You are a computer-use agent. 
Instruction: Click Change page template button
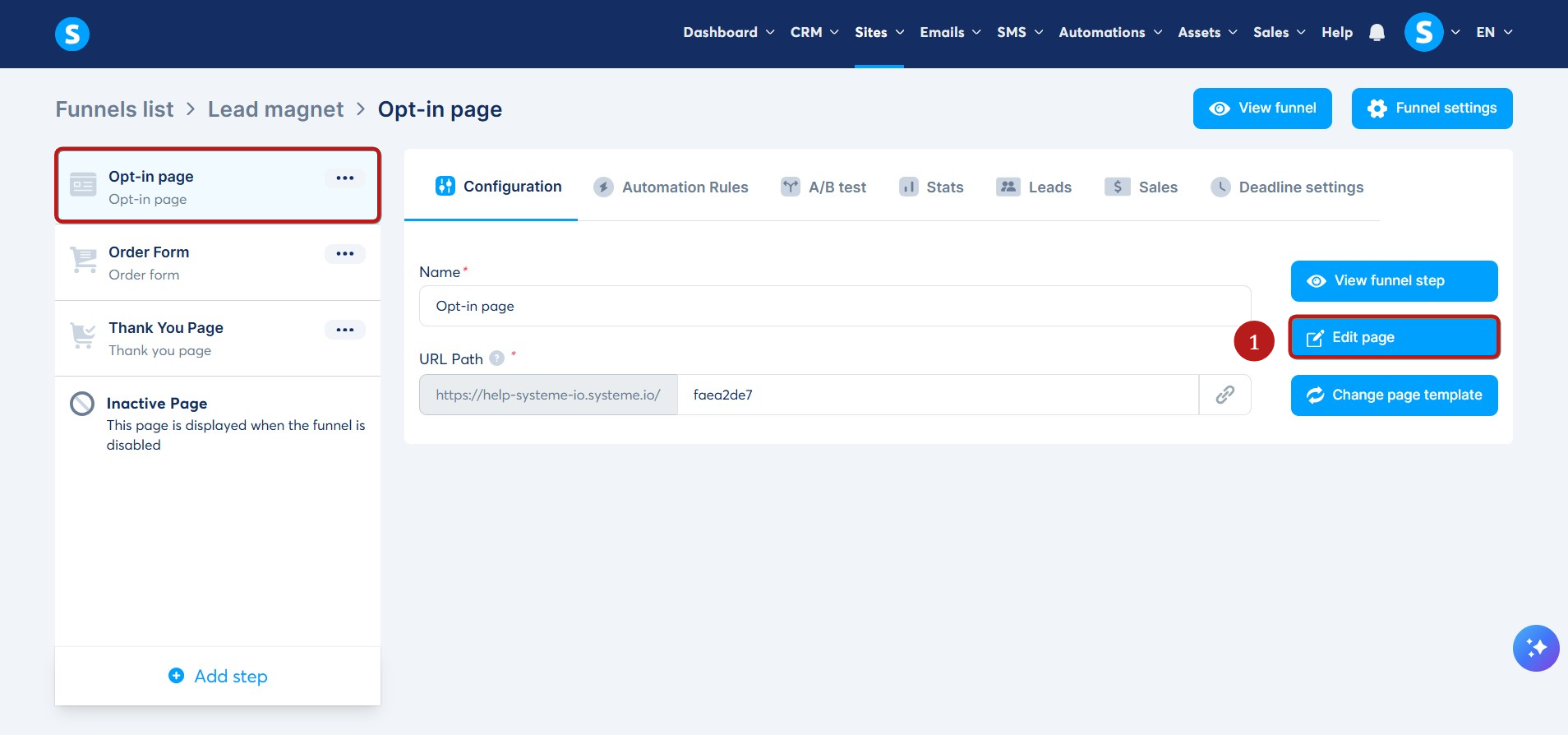pyautogui.click(x=1394, y=395)
